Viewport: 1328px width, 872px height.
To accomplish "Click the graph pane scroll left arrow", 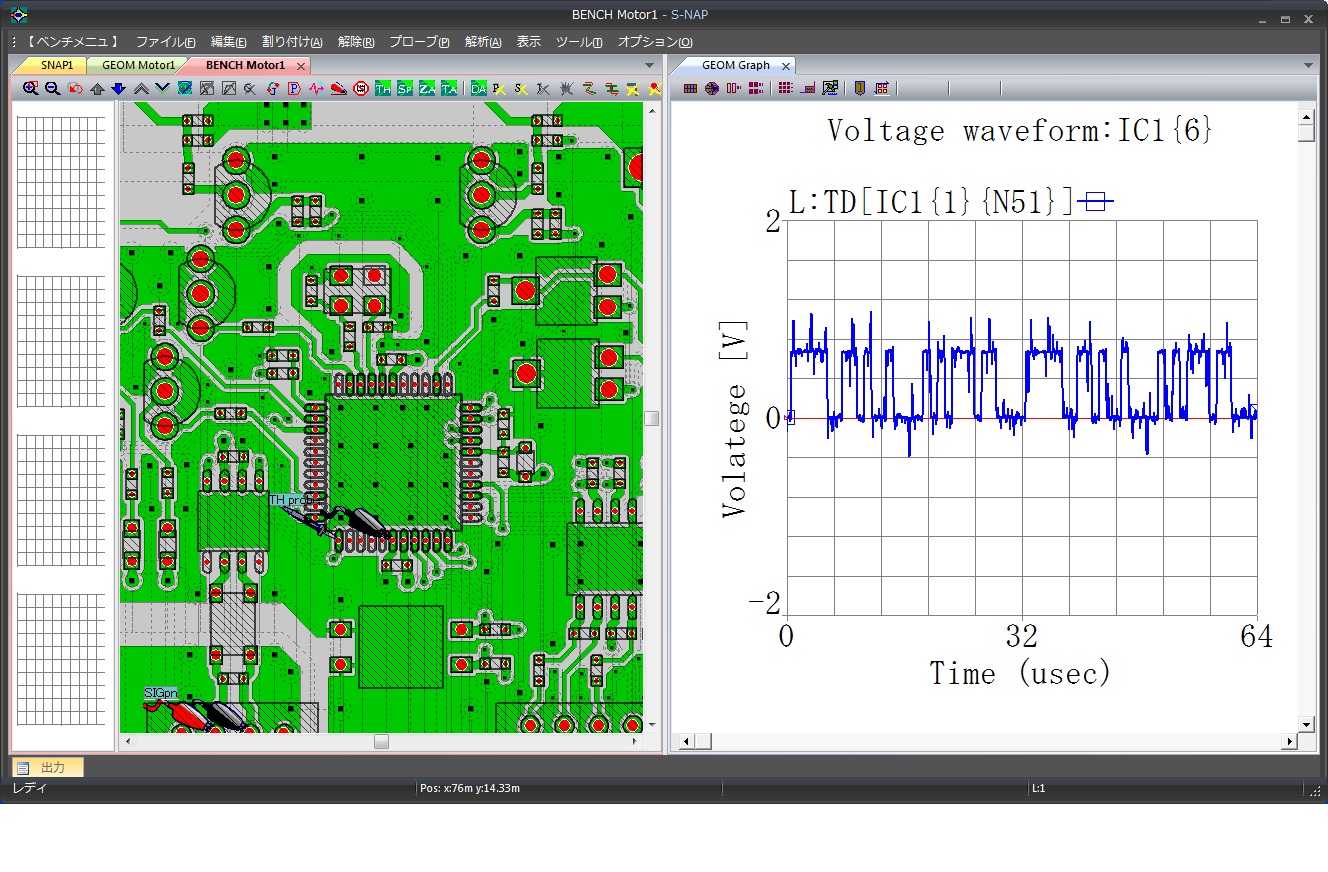I will [685, 741].
